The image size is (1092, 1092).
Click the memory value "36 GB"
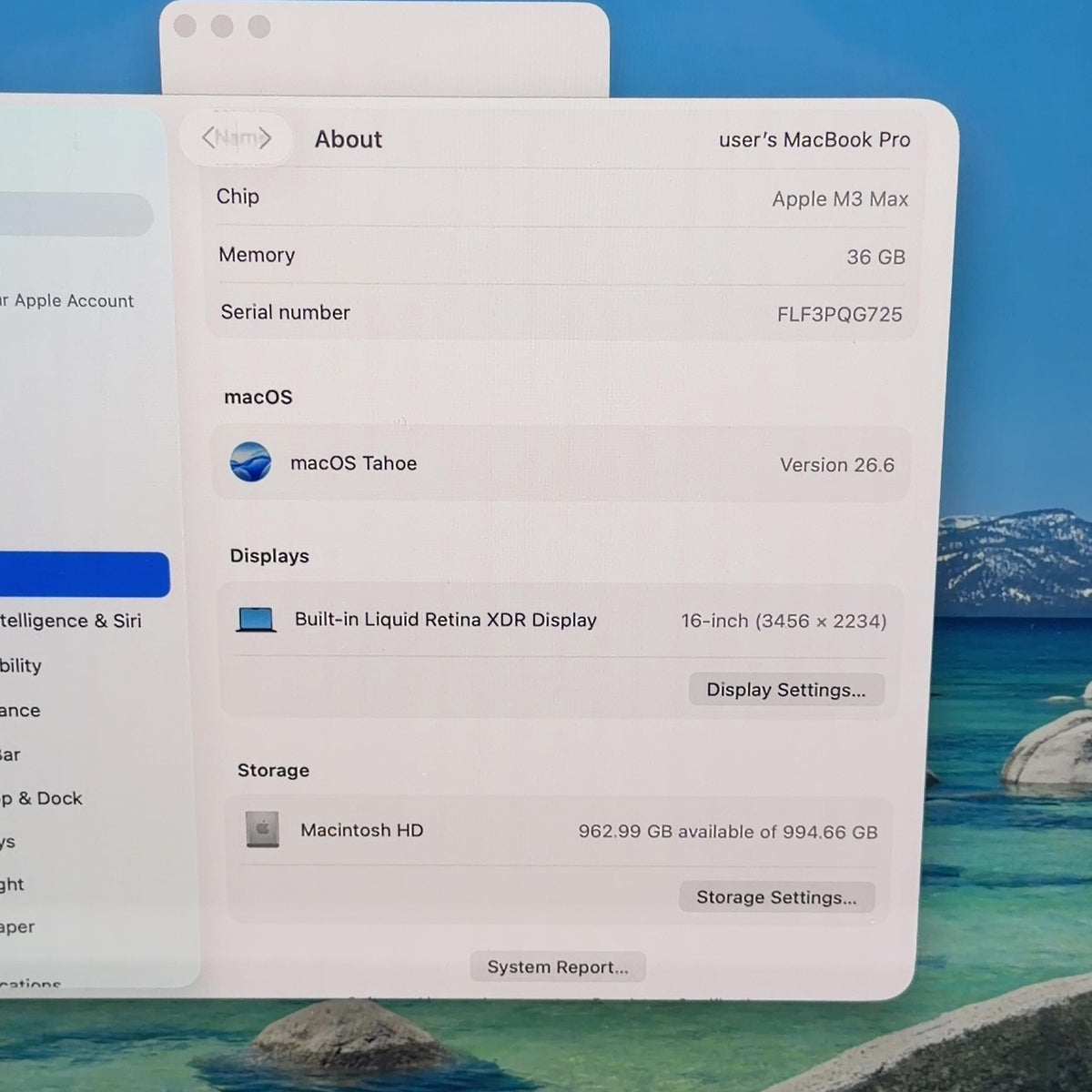(875, 258)
